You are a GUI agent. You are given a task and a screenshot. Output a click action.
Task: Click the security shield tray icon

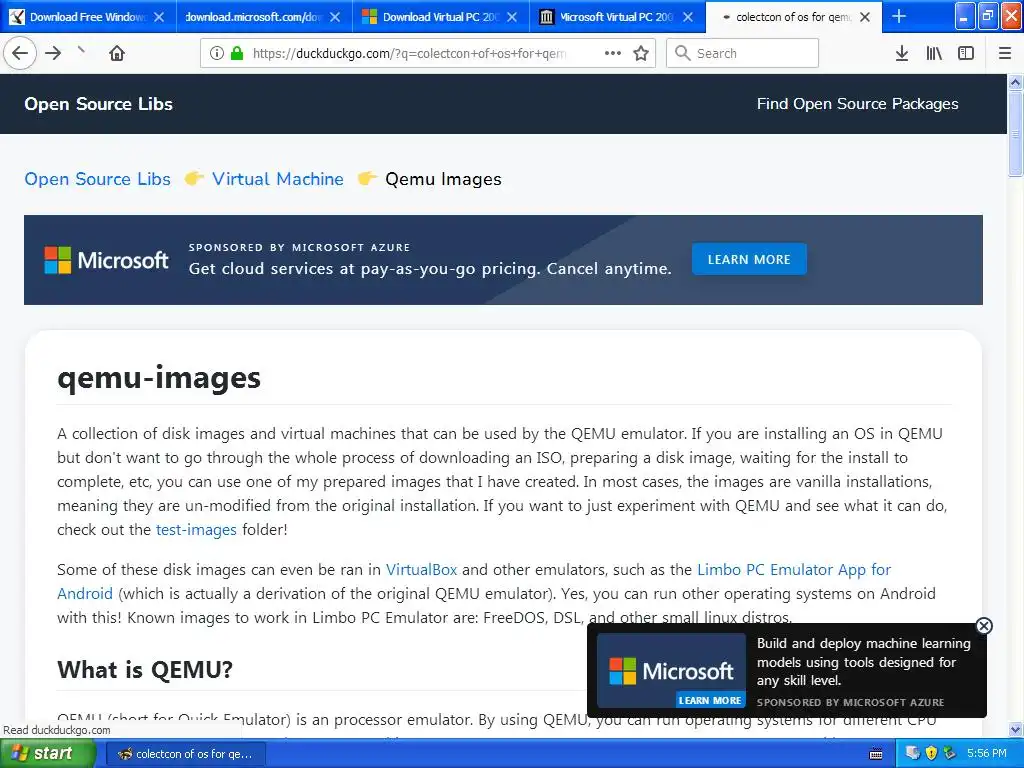coord(931,753)
